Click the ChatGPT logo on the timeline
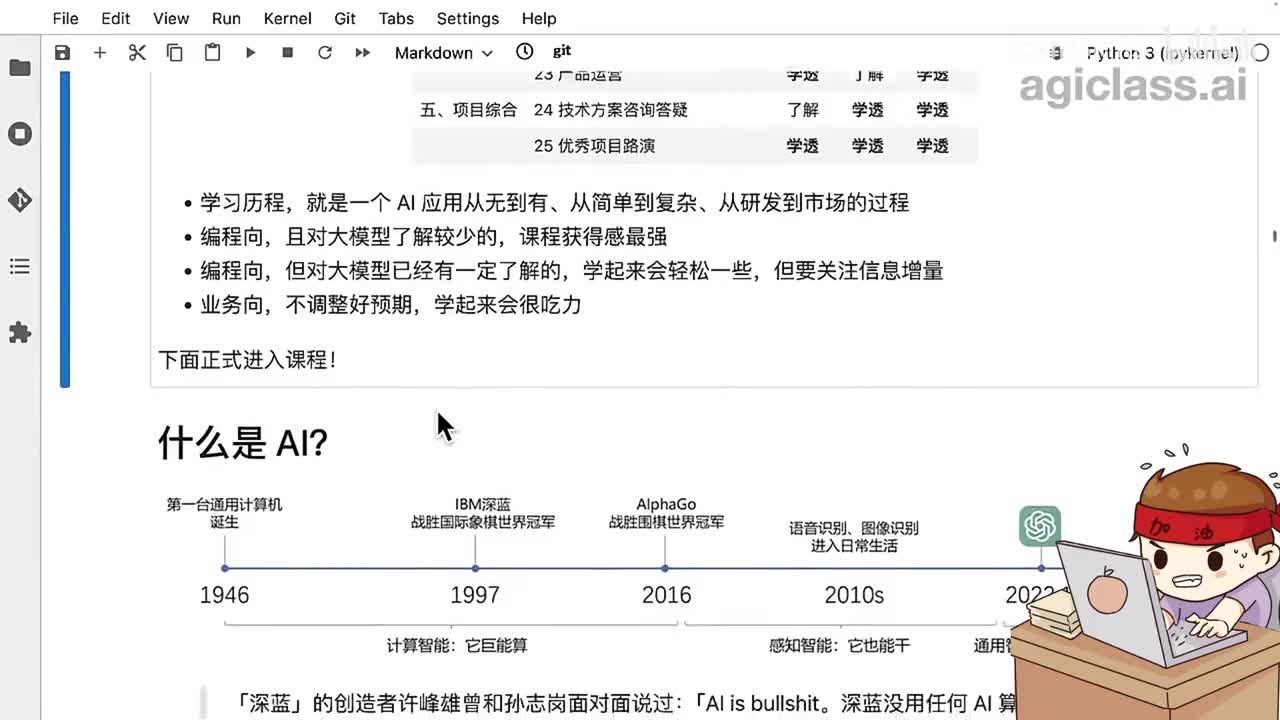1280x720 pixels. (x=1040, y=526)
